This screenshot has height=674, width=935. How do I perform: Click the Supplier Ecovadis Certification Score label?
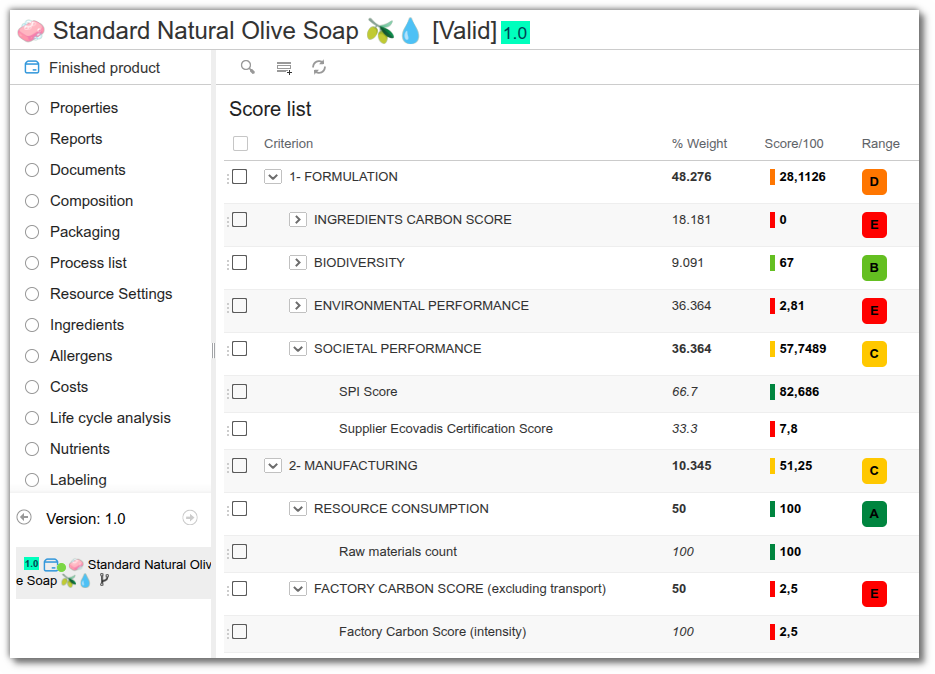(445, 429)
